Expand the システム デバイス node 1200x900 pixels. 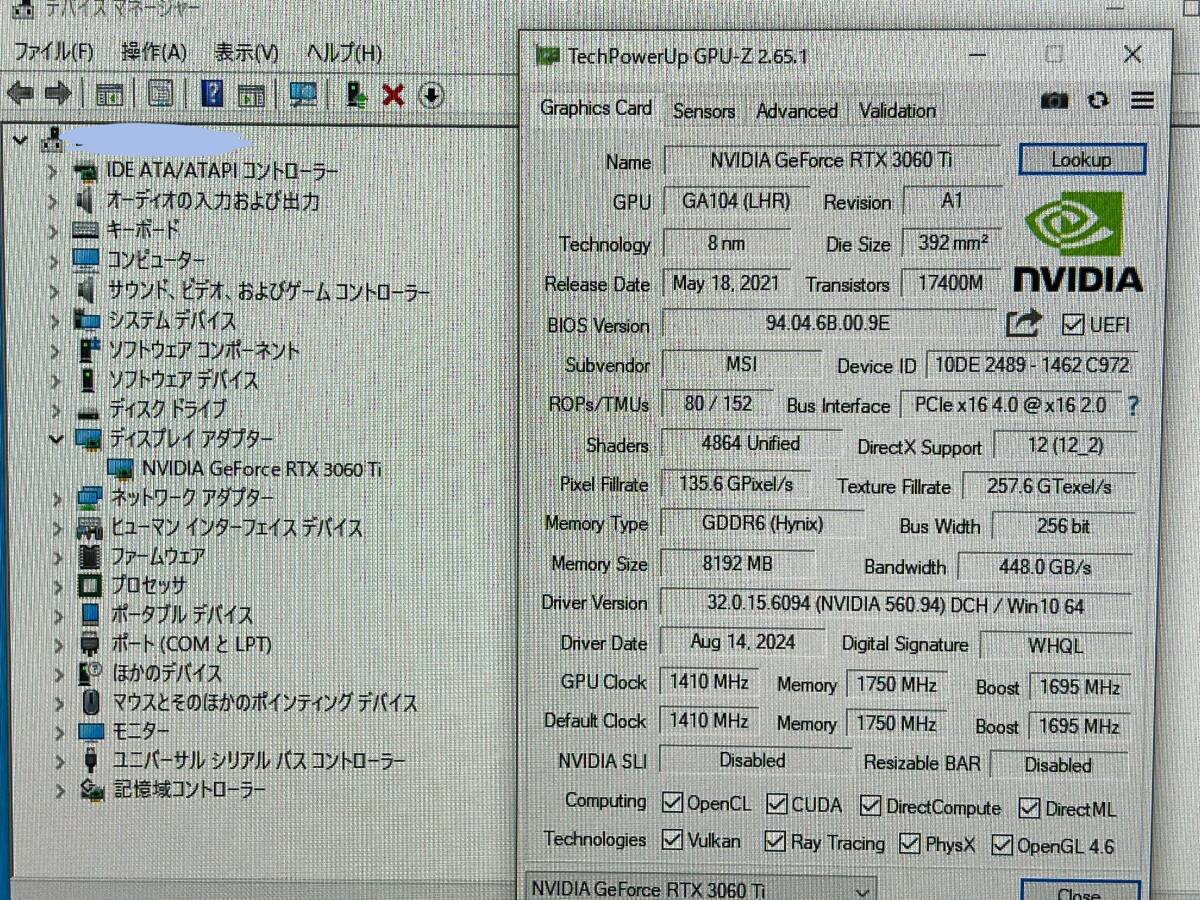pos(53,320)
